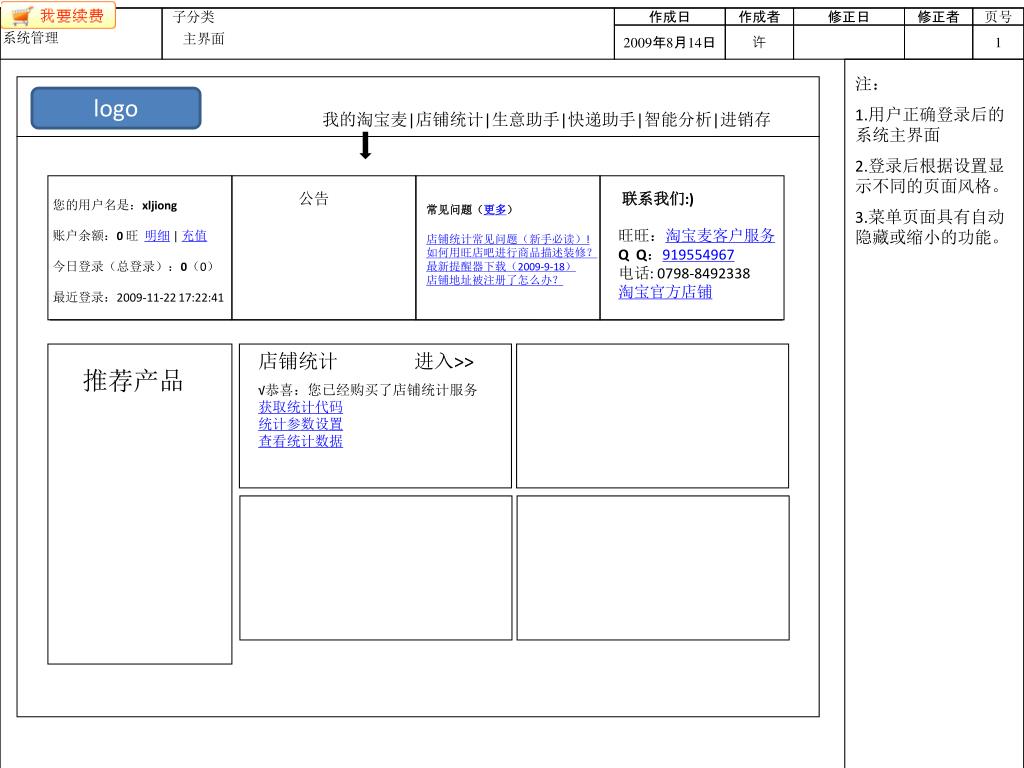Expand shop statistics with 进入>>

(444, 362)
